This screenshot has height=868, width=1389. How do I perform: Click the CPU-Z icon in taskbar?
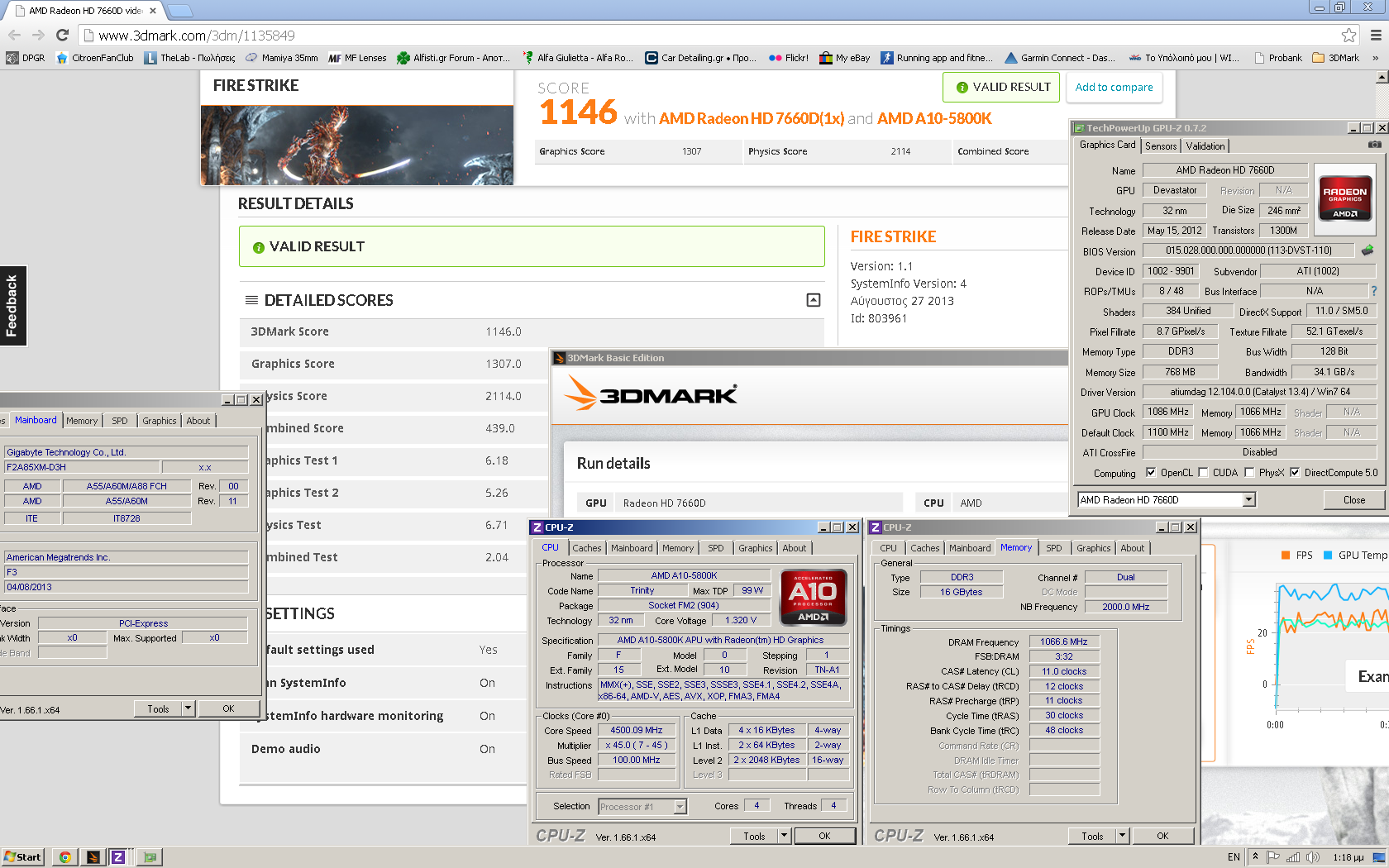tap(118, 857)
